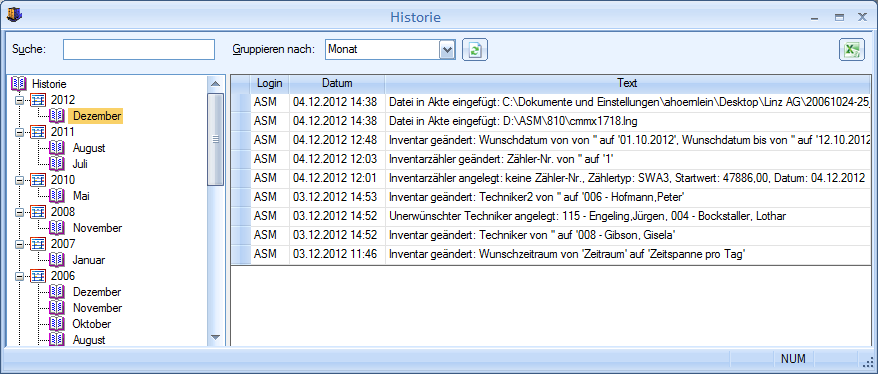Click the book icon beside Oktober
878x374 pixels.
click(57, 324)
